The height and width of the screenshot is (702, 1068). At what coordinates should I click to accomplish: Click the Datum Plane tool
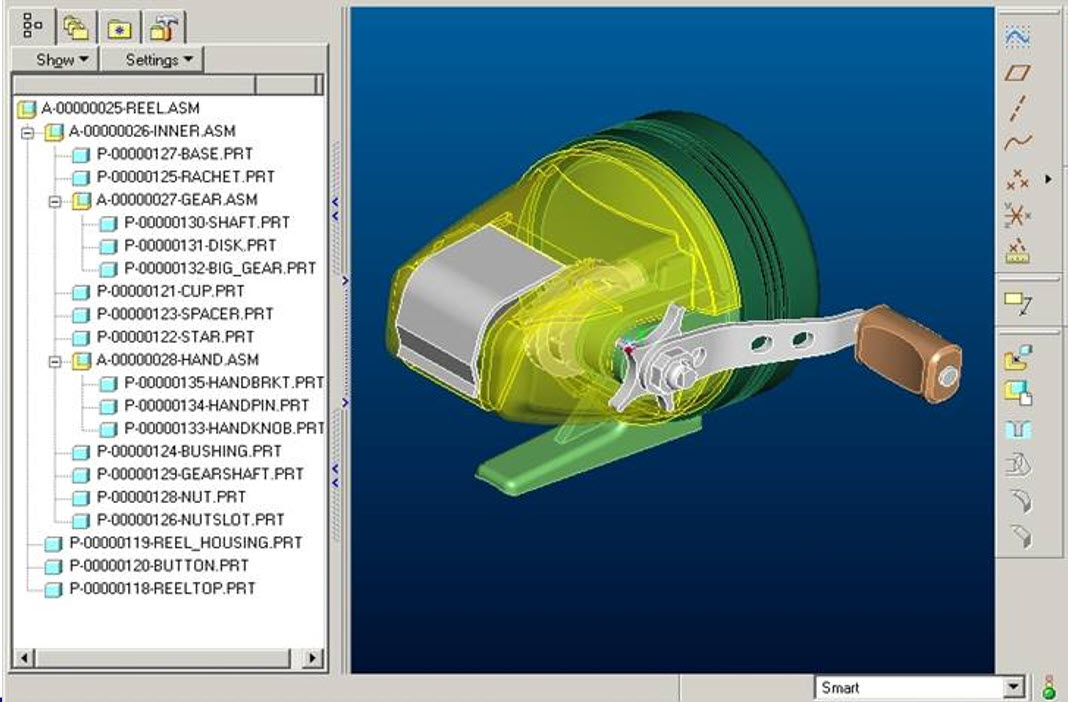[1017, 73]
